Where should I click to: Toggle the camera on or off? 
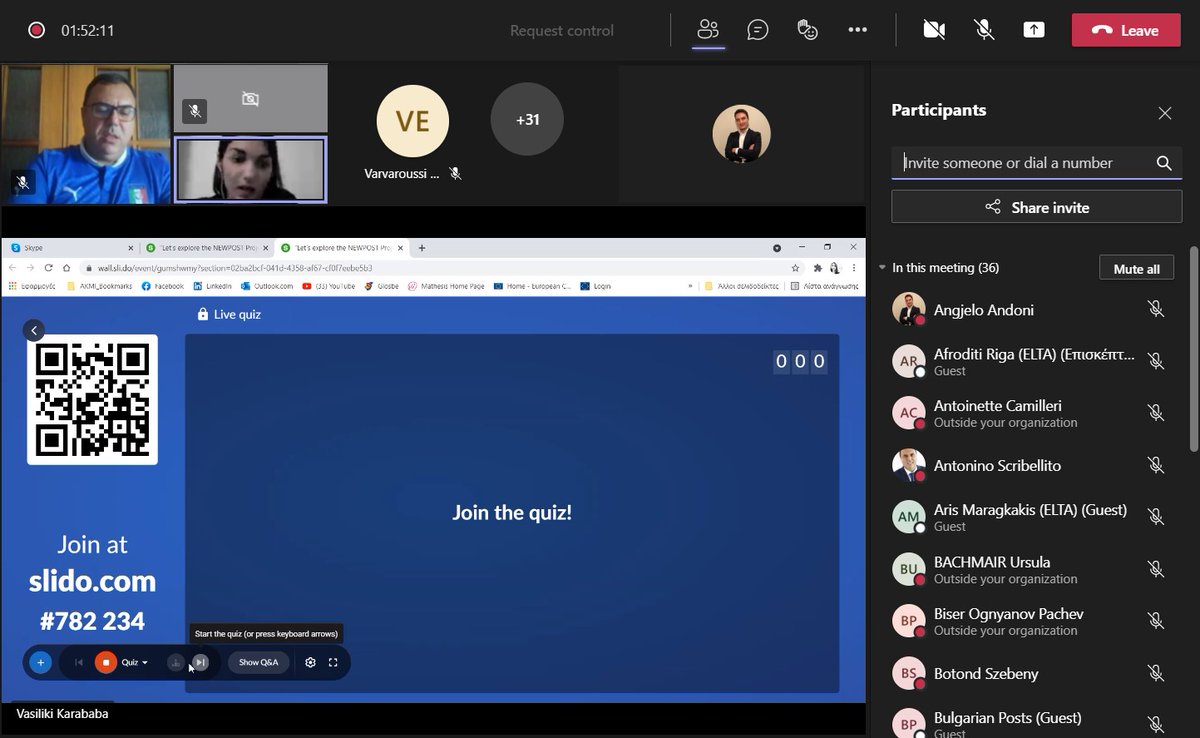pos(934,30)
